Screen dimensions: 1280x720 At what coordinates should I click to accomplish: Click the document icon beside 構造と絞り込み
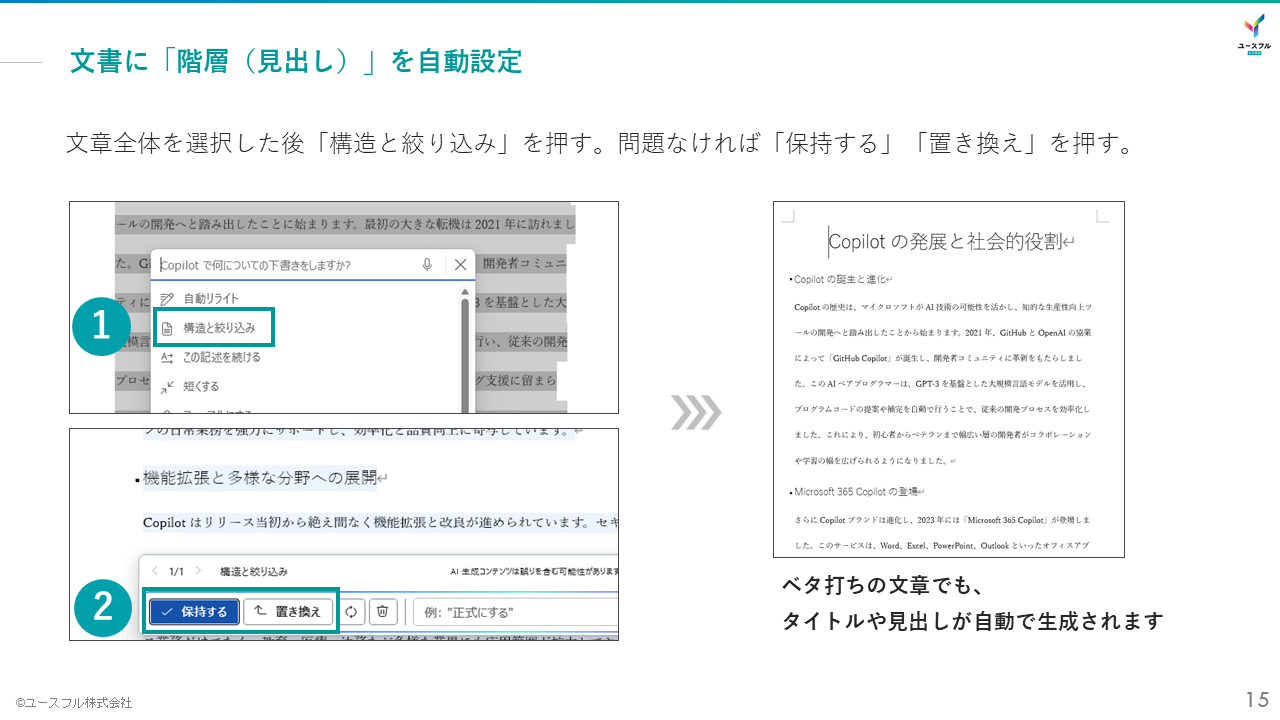[x=167, y=328]
